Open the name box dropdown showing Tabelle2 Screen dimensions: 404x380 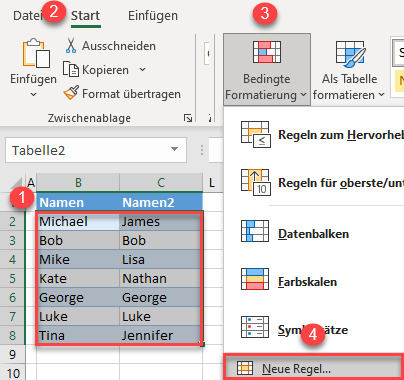pos(174,149)
